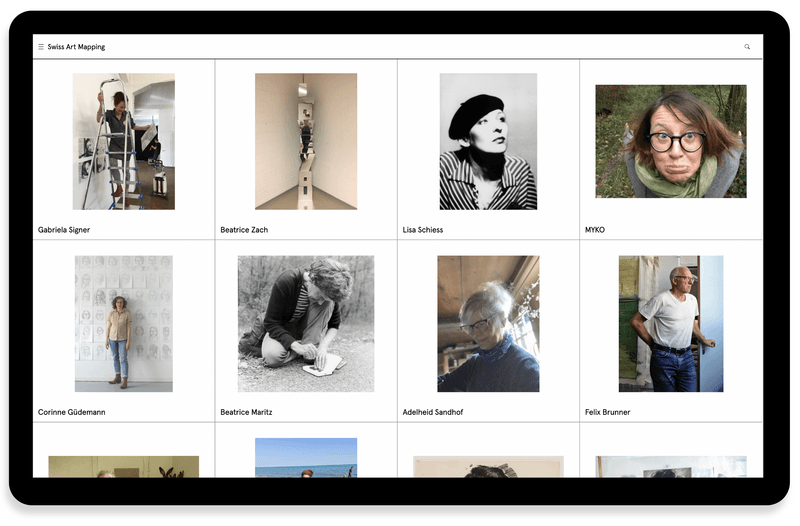This screenshot has width=800, height=526.
Task: Click the Beatrice Maritz name label
Action: pyautogui.click(x=246, y=412)
